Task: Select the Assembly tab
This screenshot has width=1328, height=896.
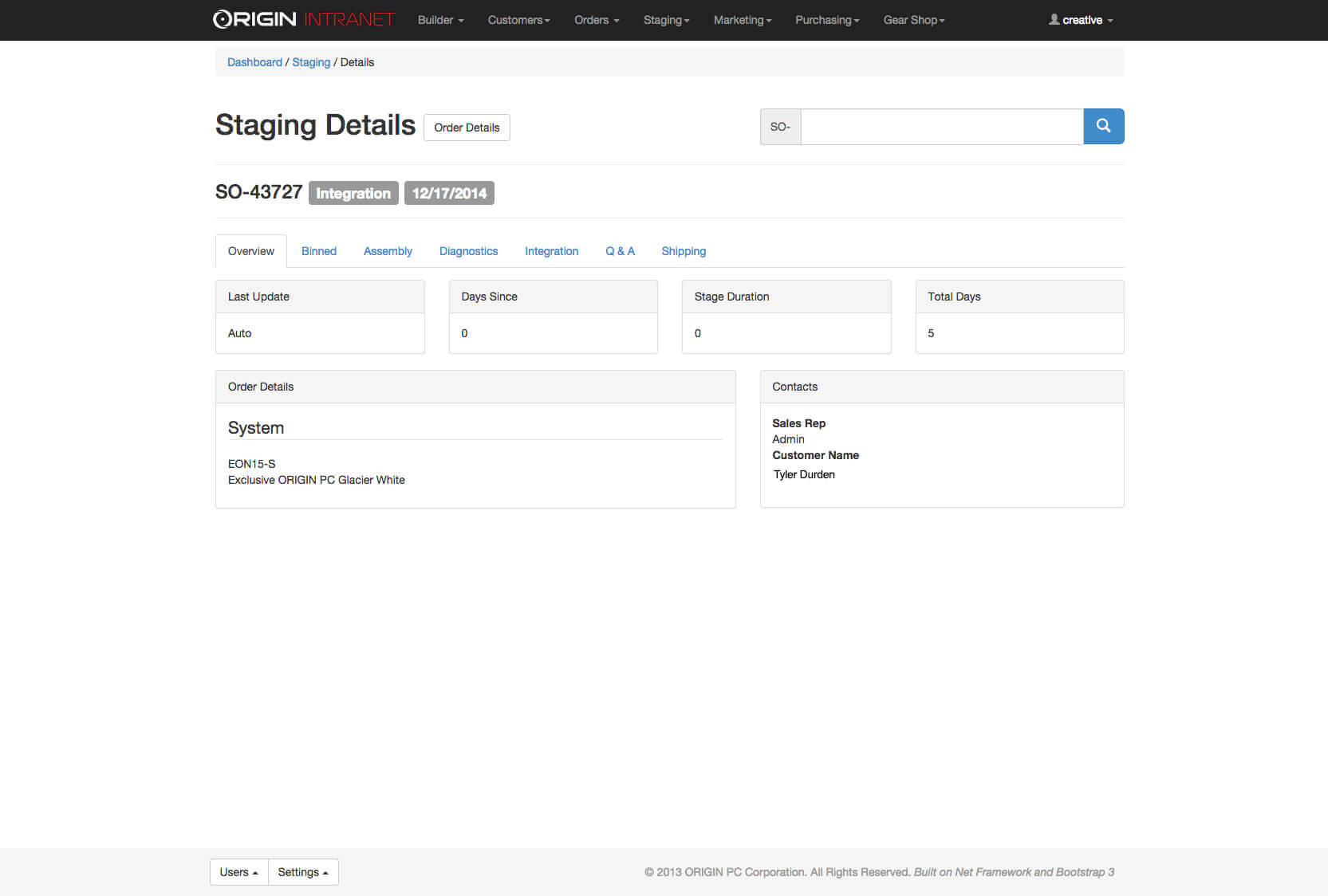Action: pos(388,251)
